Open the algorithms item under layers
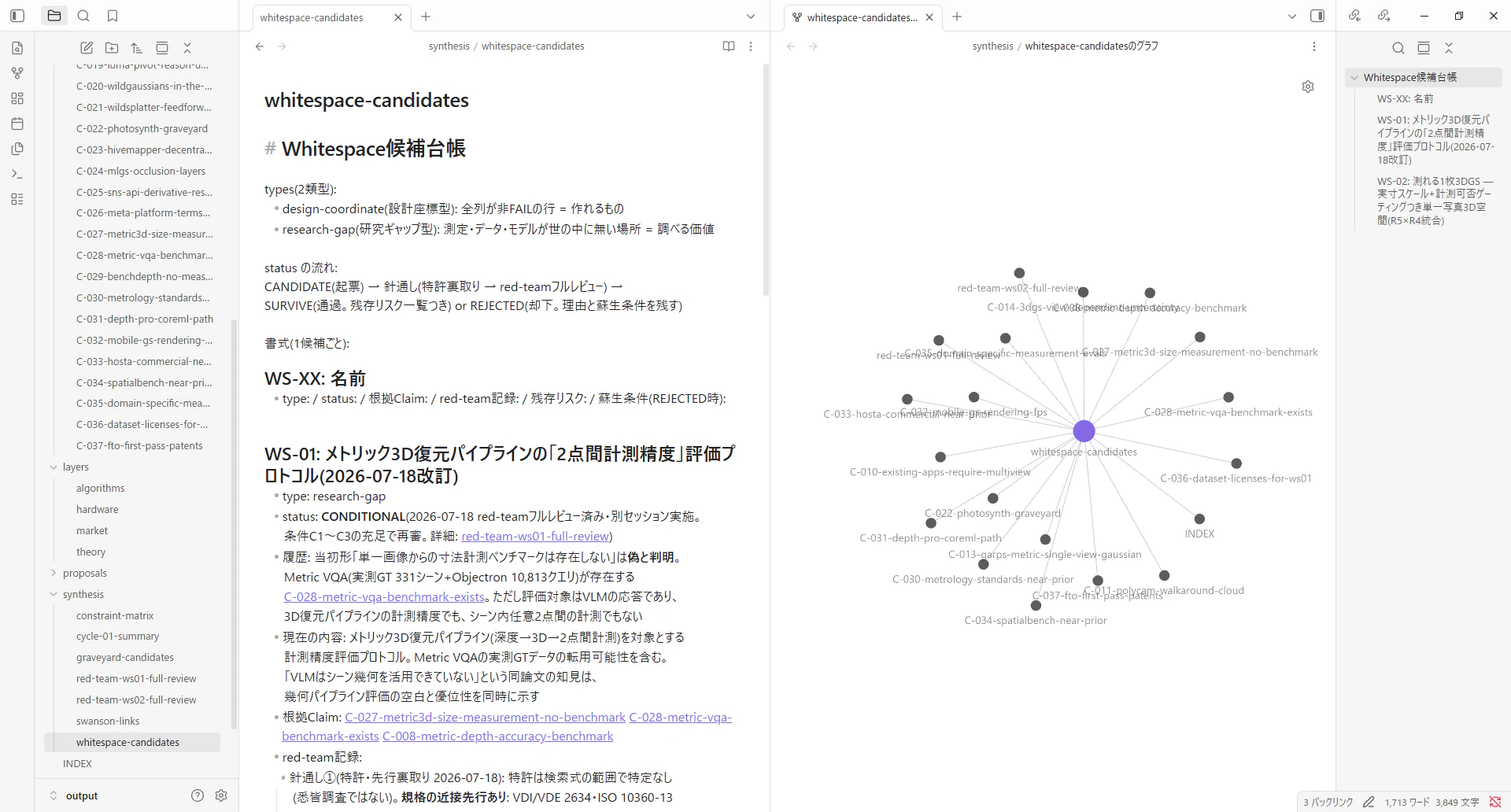The image size is (1511, 812). pos(100,489)
